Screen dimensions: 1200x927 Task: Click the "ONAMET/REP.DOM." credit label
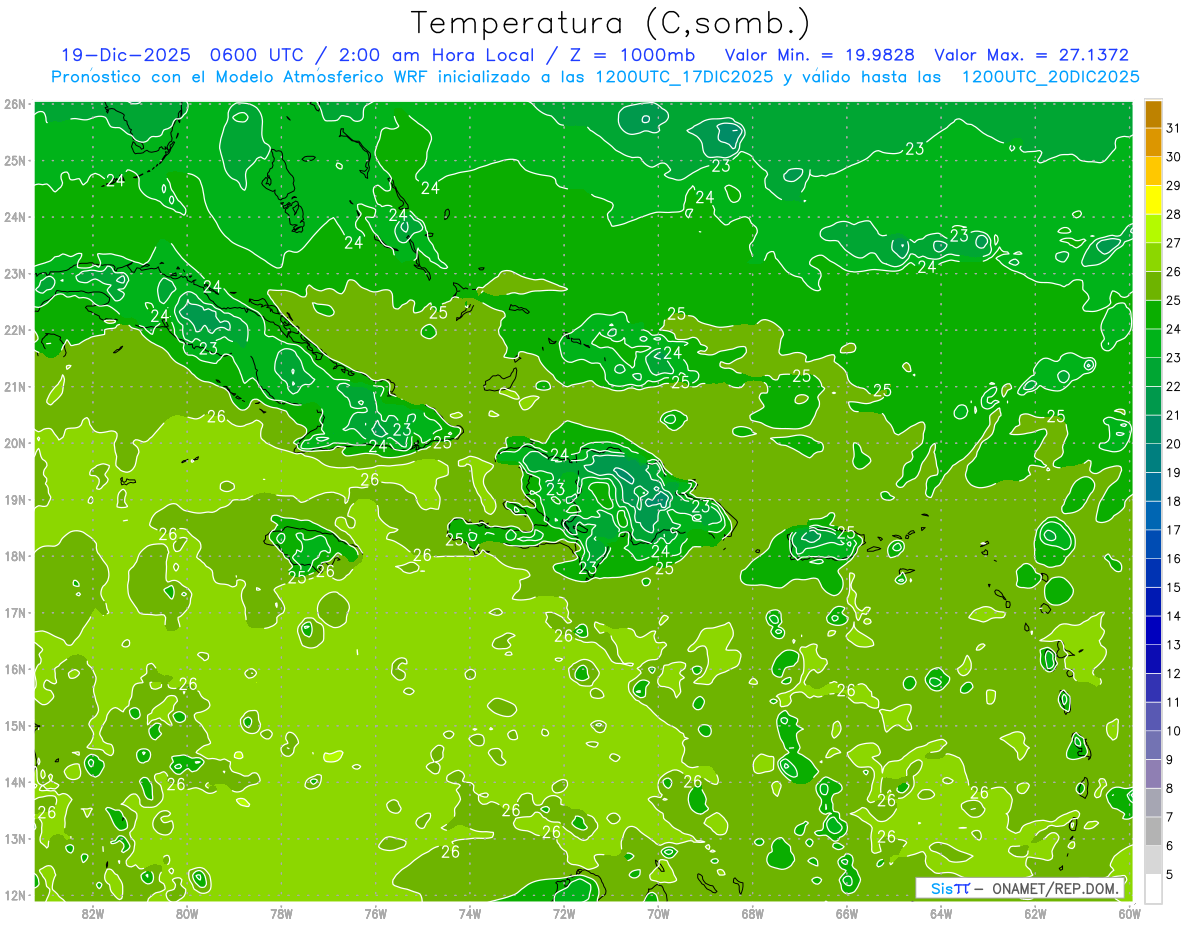(1056, 888)
